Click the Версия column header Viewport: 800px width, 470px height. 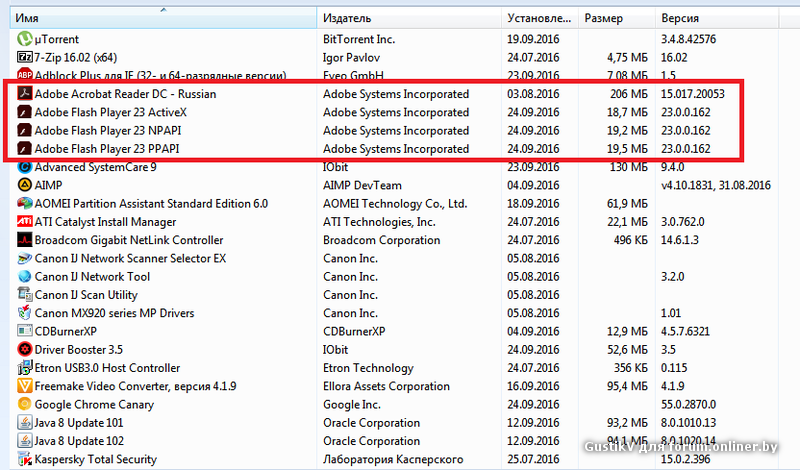tap(680, 19)
